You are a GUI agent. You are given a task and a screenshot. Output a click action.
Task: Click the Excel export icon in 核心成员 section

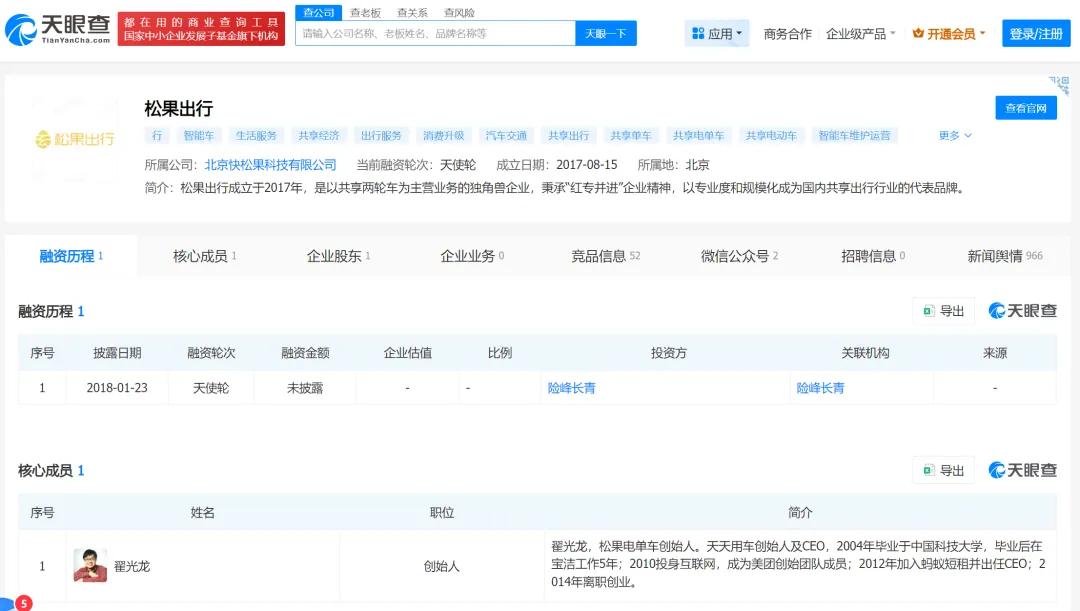pos(926,470)
